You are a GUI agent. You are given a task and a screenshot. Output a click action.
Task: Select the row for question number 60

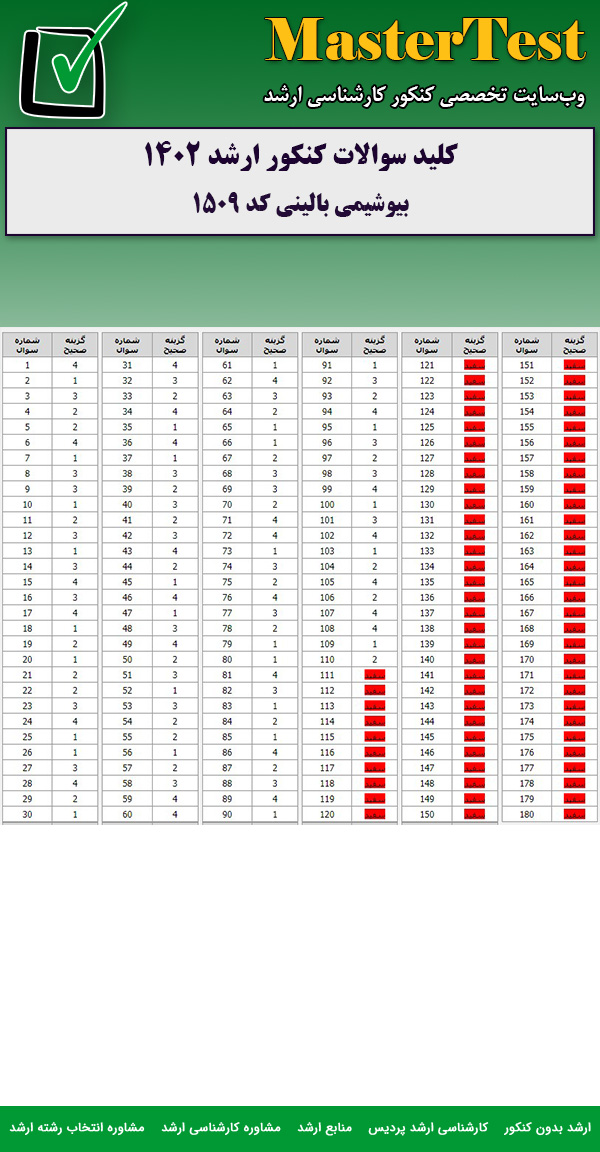[x=150, y=815]
